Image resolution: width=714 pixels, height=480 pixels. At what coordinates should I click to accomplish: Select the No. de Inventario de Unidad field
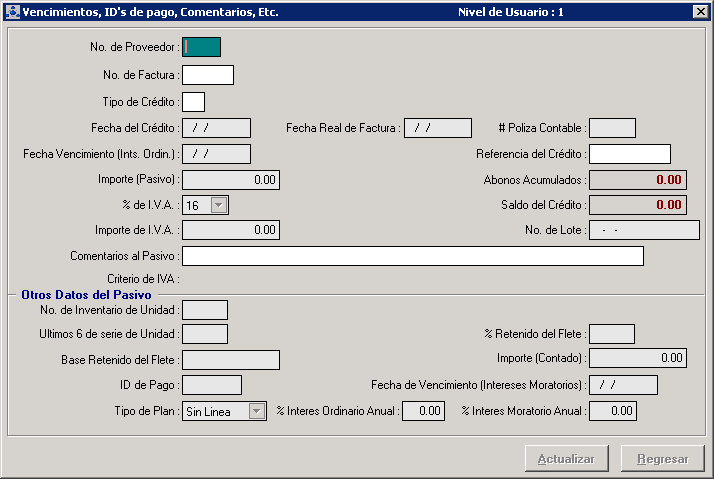205,310
